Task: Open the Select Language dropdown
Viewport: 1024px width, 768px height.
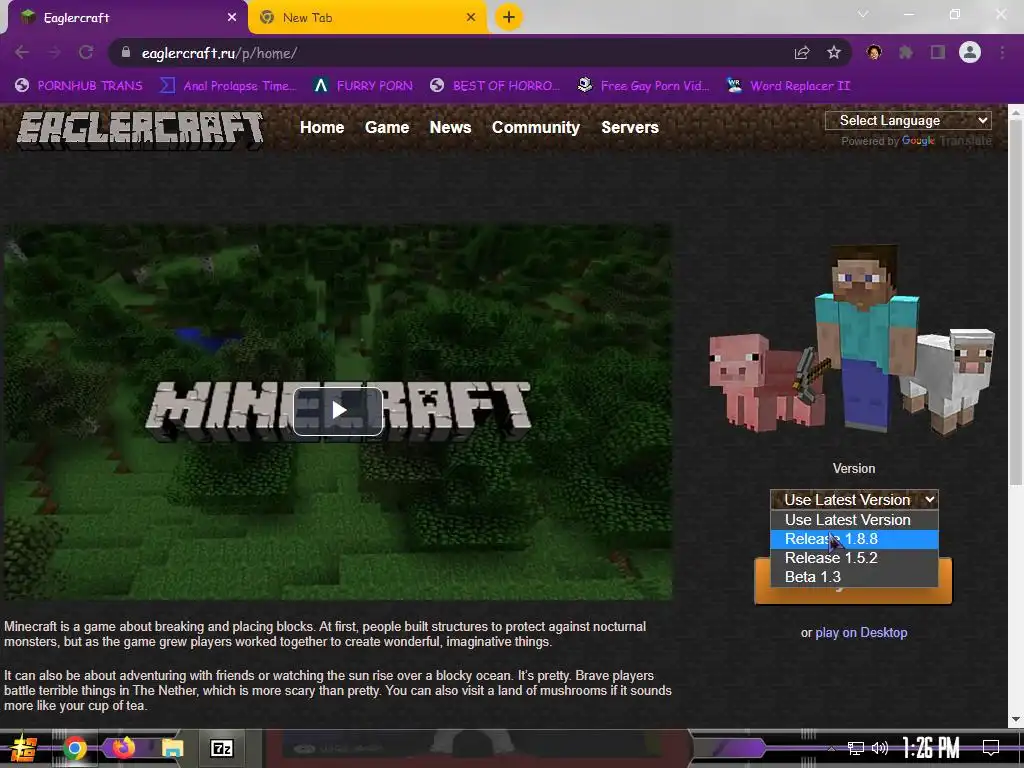Action: tap(908, 120)
